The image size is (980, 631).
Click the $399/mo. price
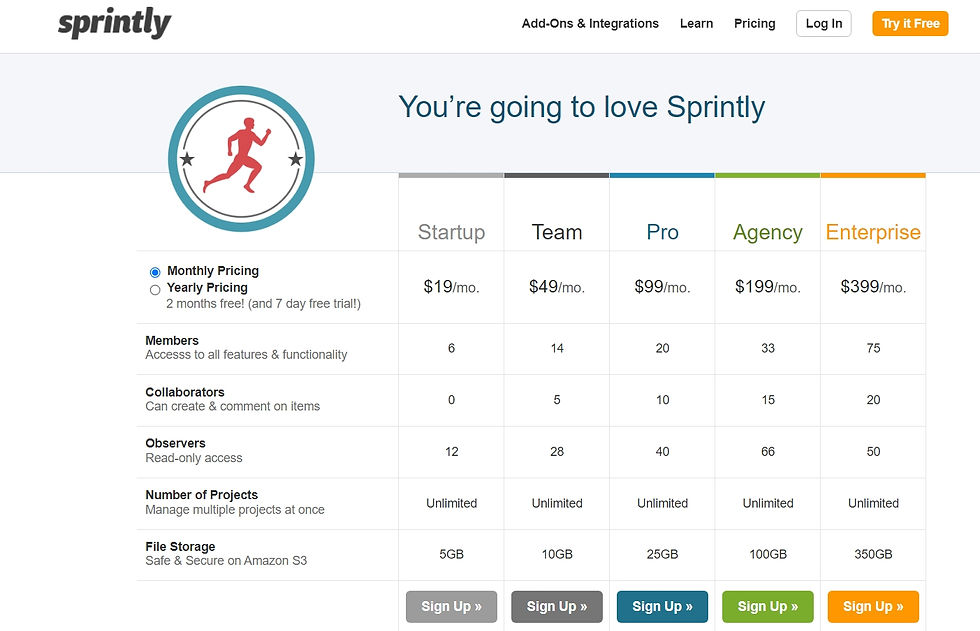pyautogui.click(x=873, y=287)
